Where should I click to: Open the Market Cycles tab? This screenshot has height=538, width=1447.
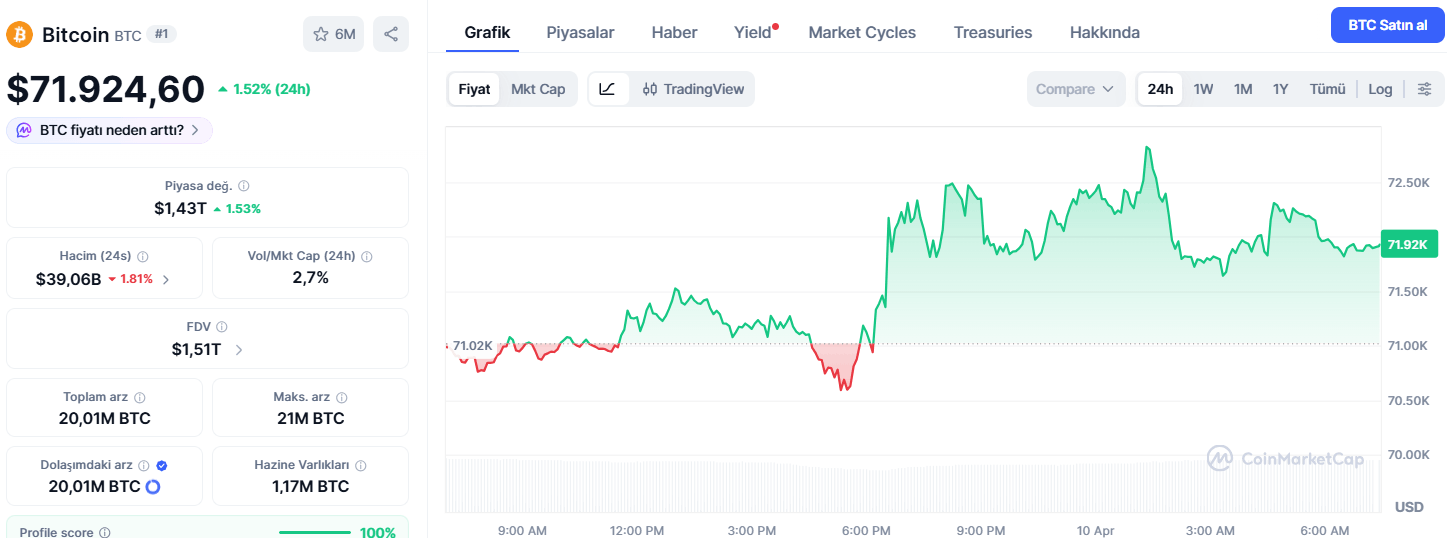pos(862,32)
